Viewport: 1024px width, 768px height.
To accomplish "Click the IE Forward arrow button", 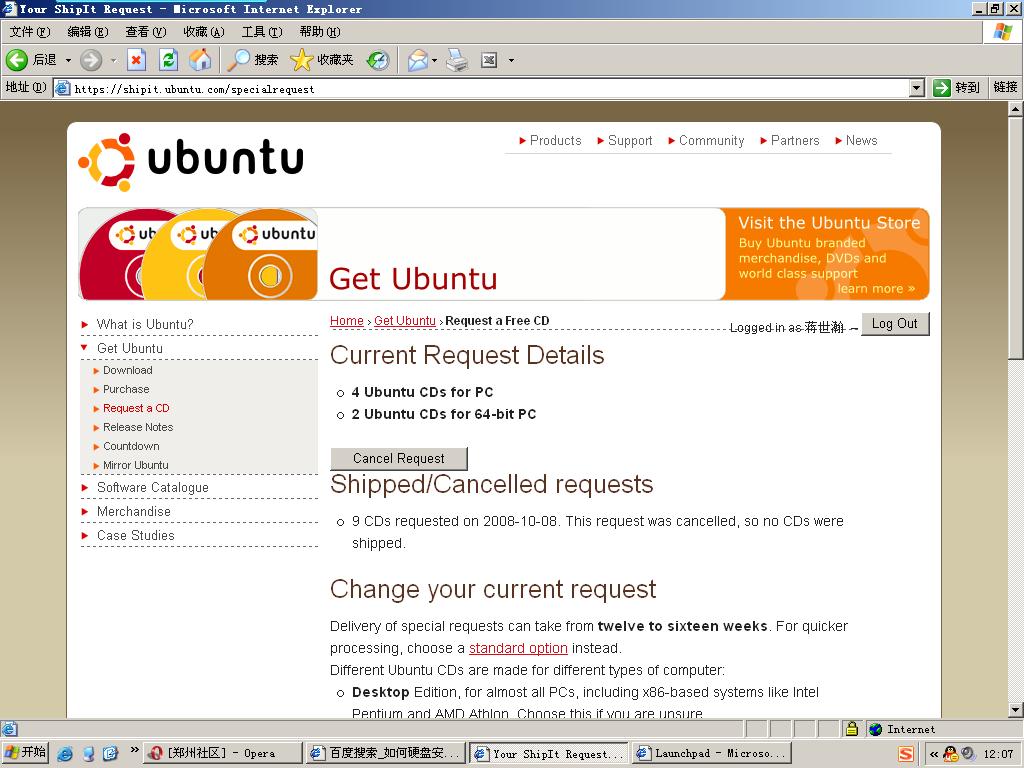I will [x=91, y=60].
